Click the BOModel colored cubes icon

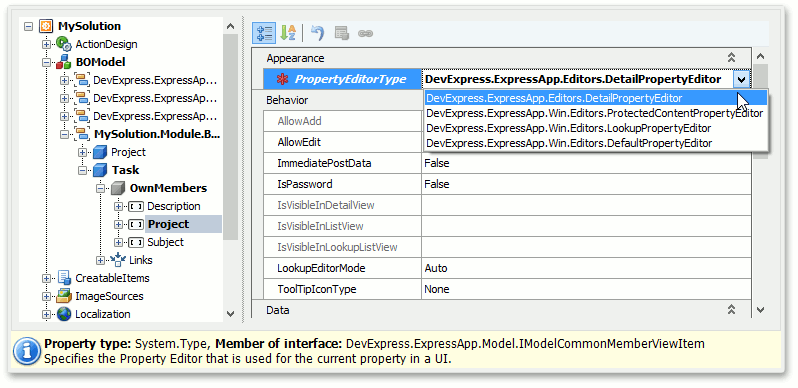[64, 63]
